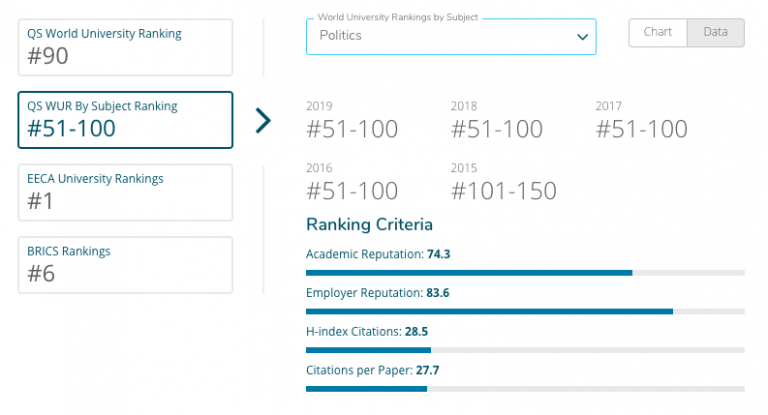768x415 pixels.
Task: Click the 2017 ranking value
Action: tap(641, 129)
